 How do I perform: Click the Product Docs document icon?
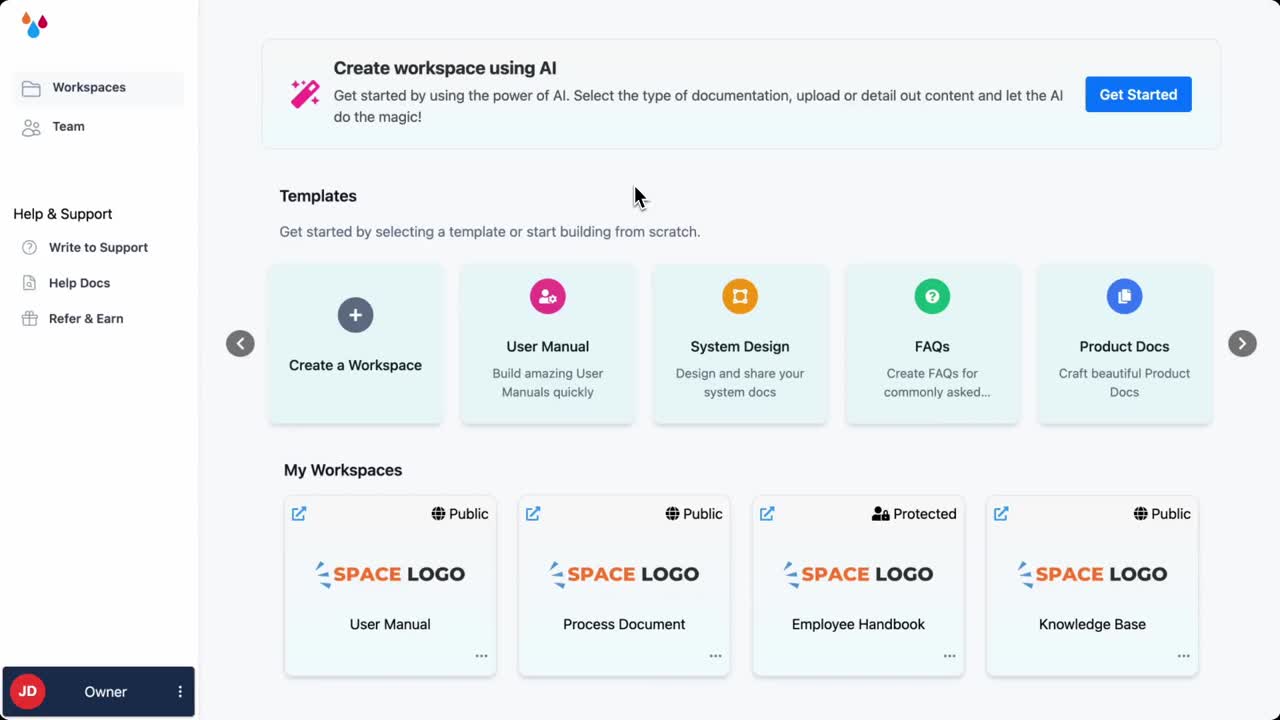[x=1124, y=296]
